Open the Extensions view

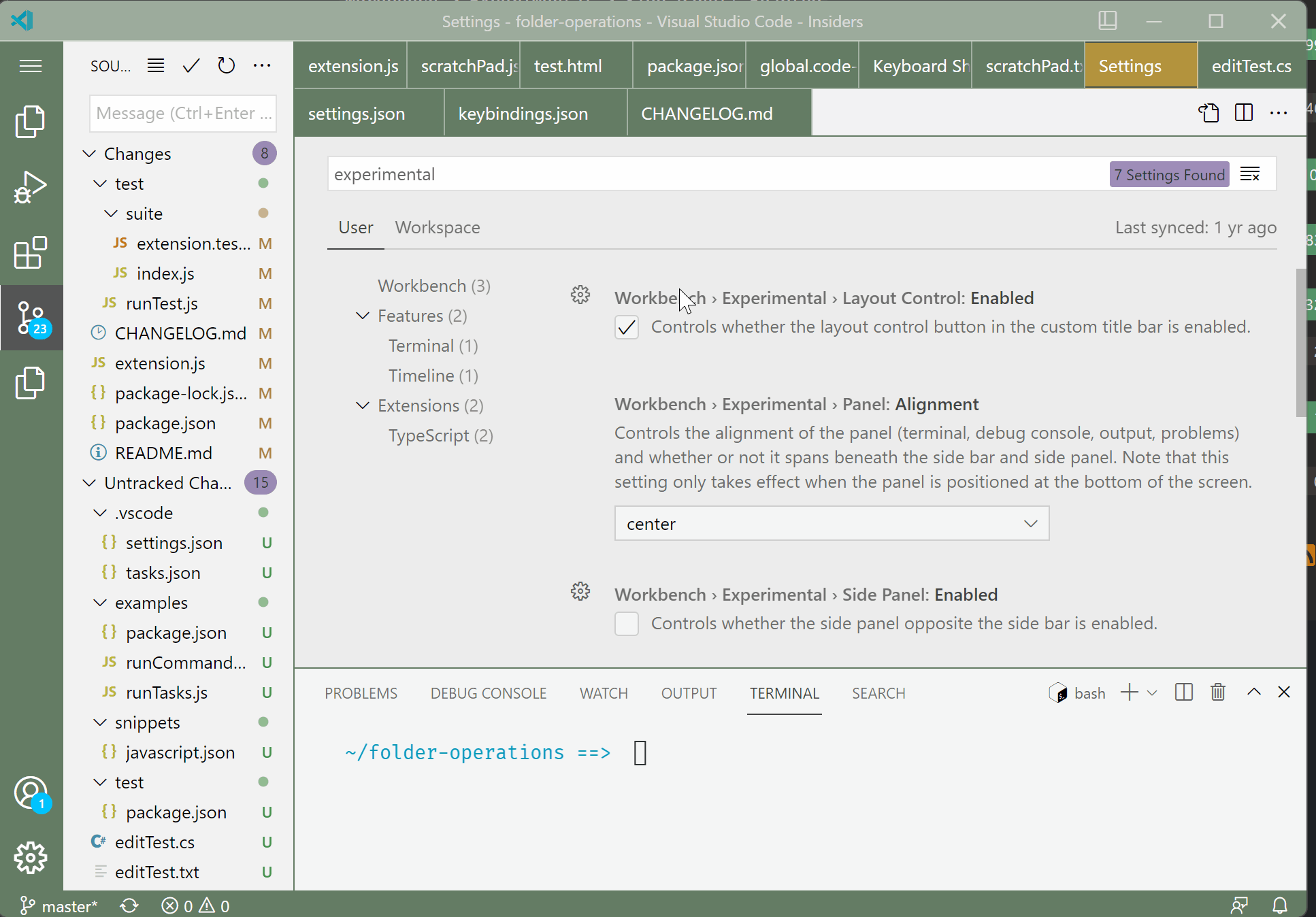(x=31, y=253)
